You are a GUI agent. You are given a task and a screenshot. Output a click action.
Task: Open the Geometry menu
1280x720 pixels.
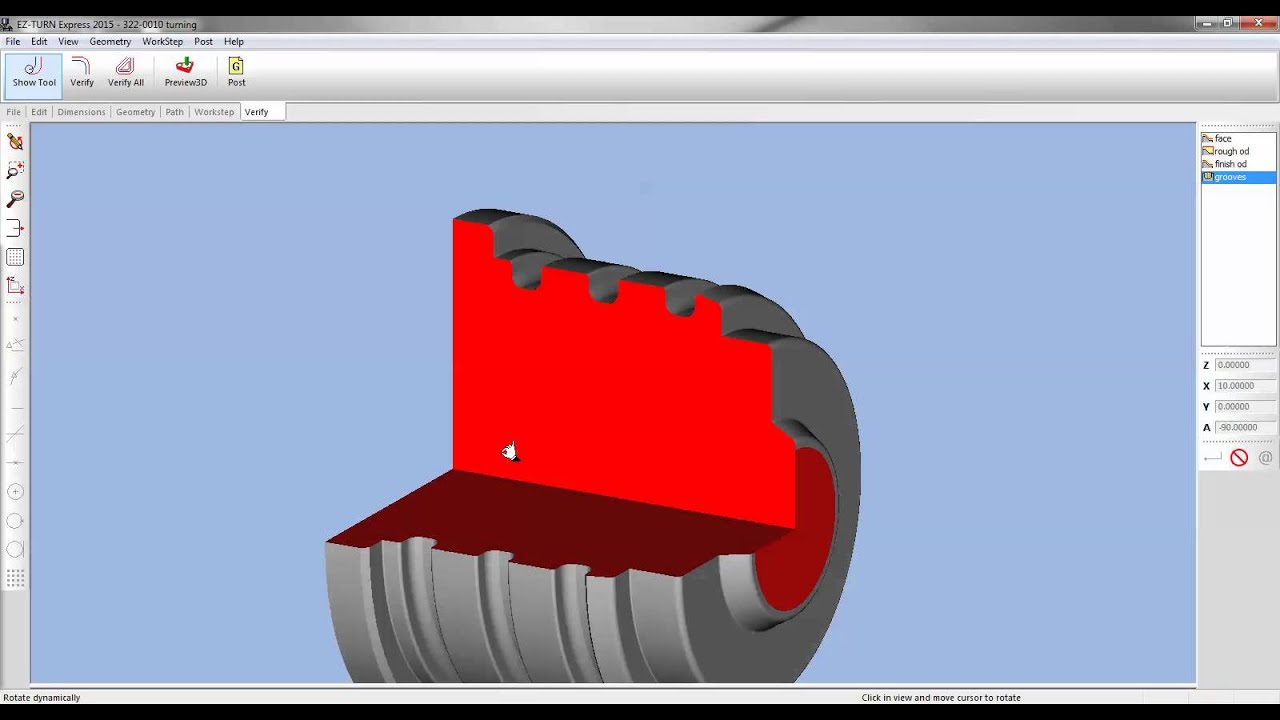click(110, 42)
